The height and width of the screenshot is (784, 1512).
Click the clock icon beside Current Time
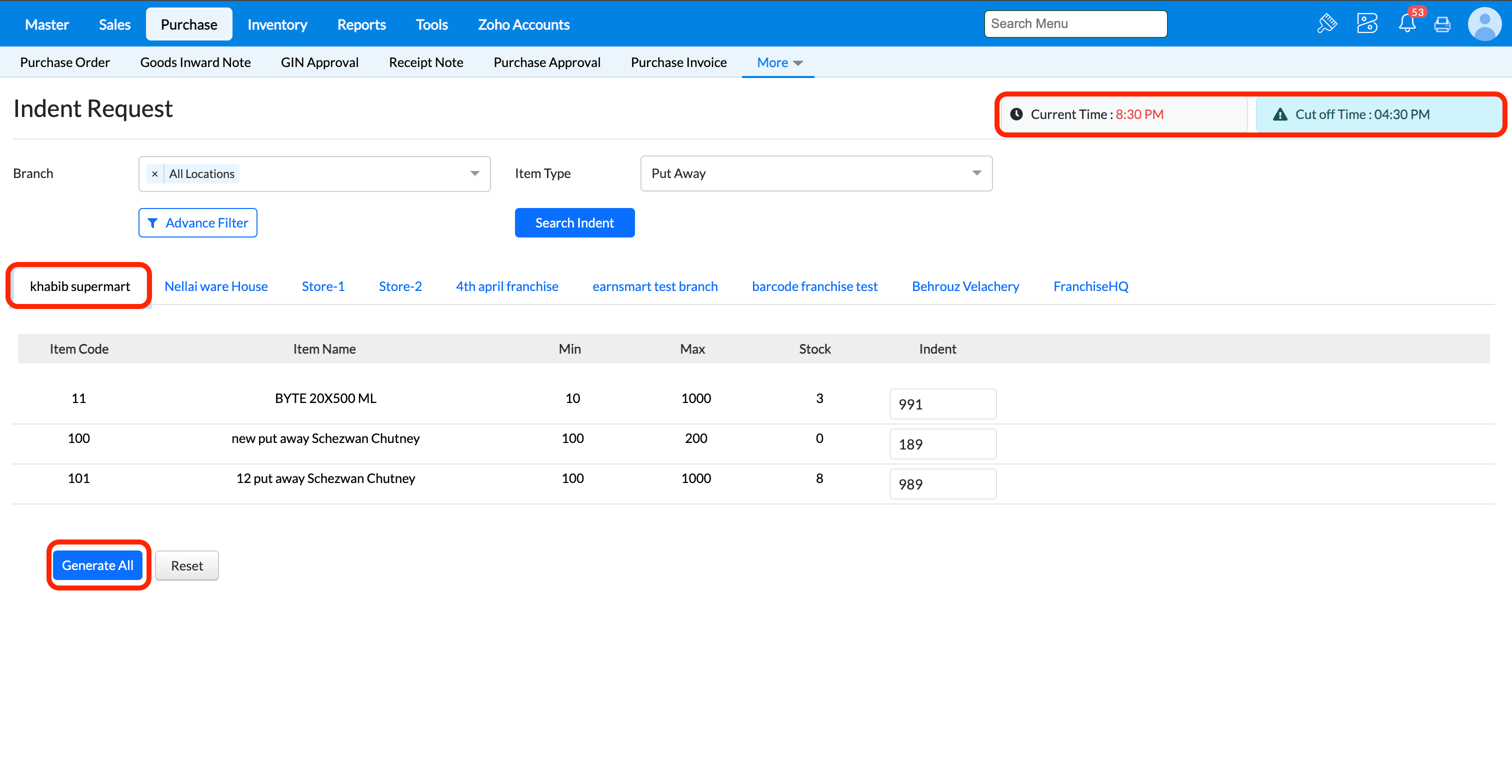point(1016,114)
